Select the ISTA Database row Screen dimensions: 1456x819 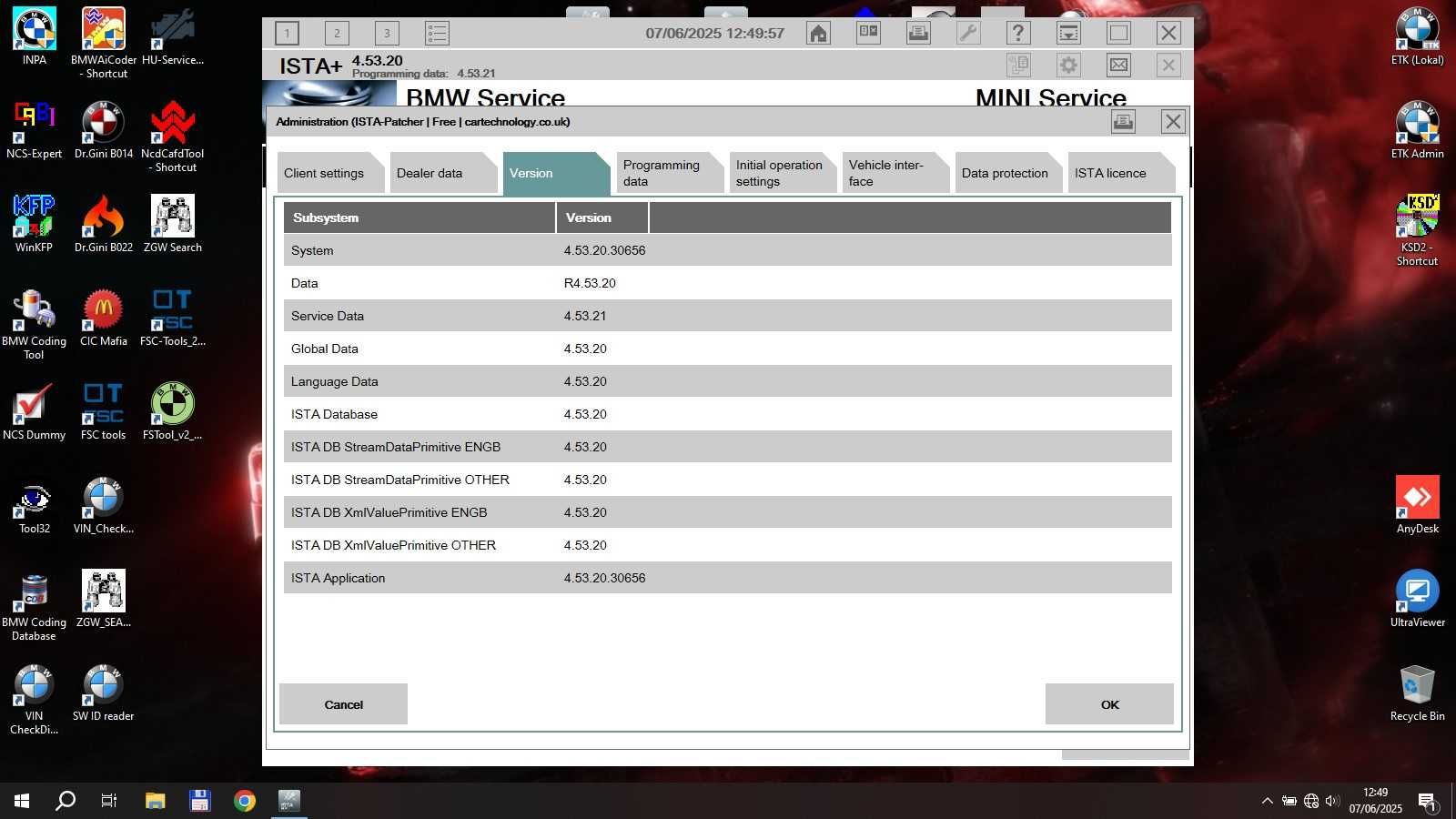(x=728, y=414)
